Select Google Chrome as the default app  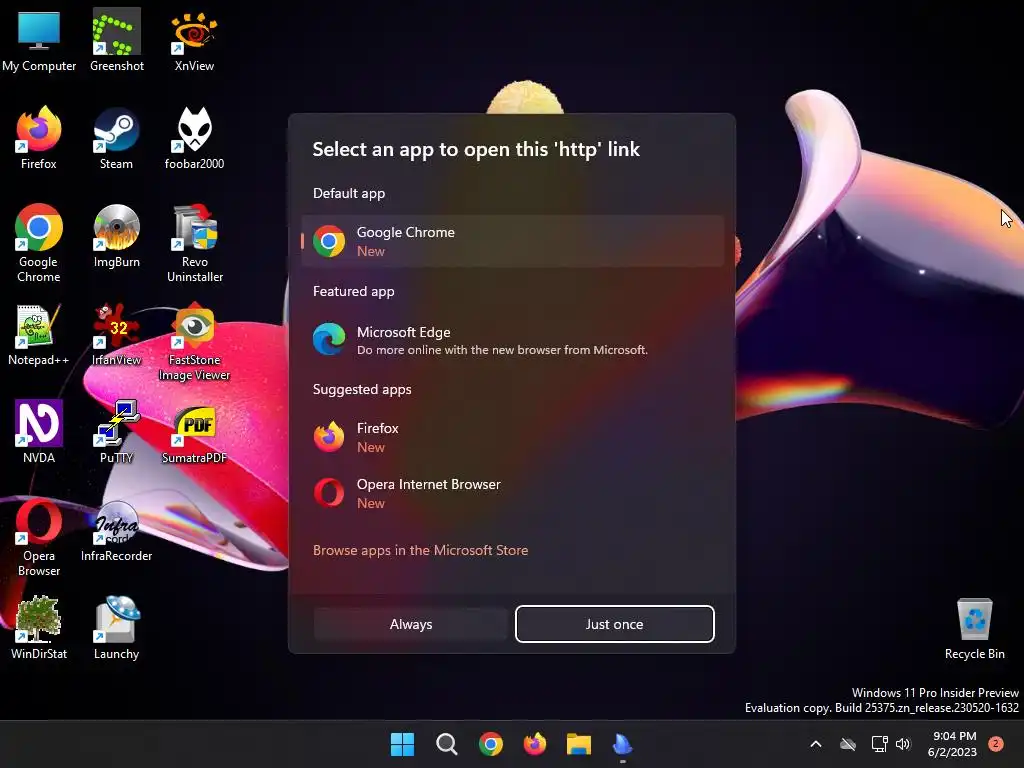tap(513, 241)
